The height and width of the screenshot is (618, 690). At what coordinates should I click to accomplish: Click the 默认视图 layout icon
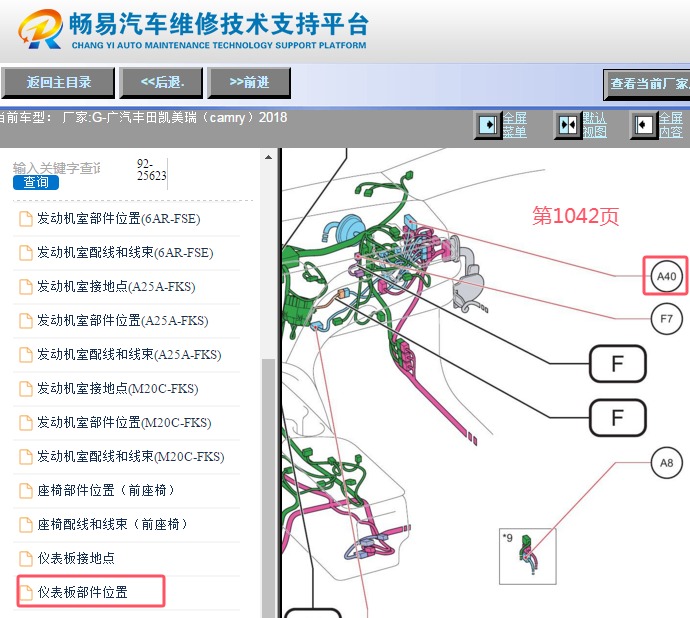(568, 125)
